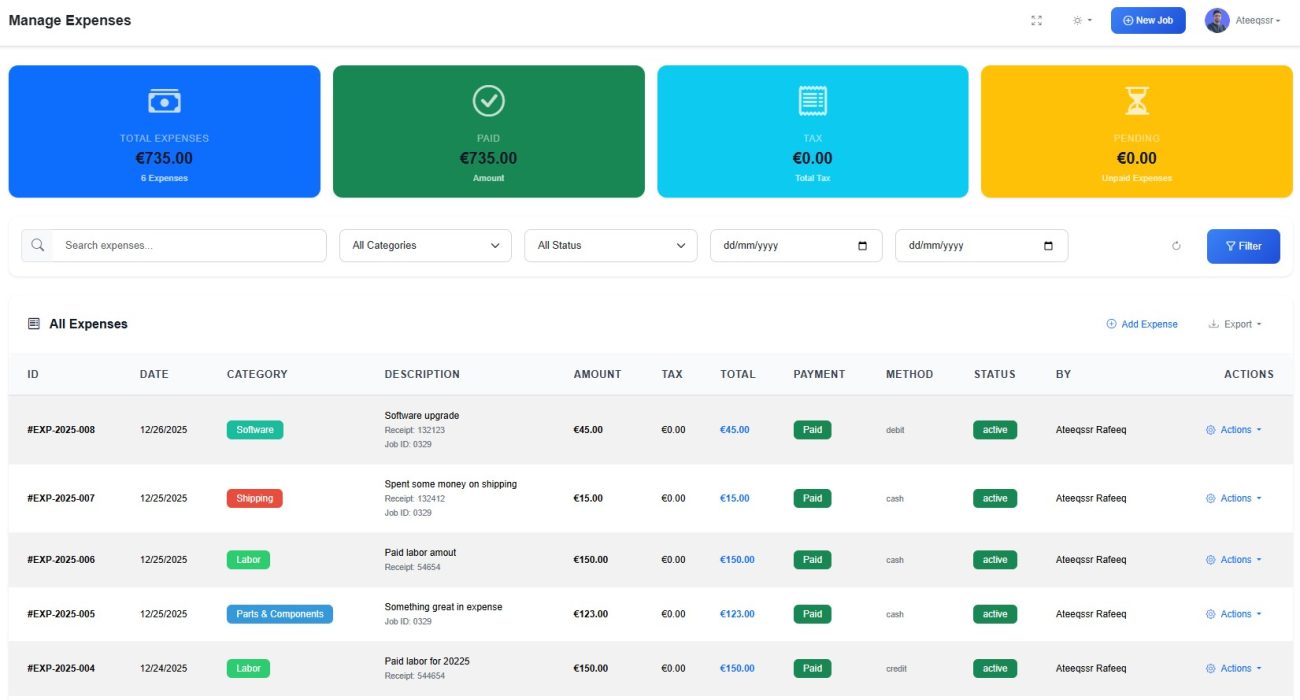Screen dimensions: 1300x700
Task: Click the Software category badge
Action: click(x=254, y=429)
